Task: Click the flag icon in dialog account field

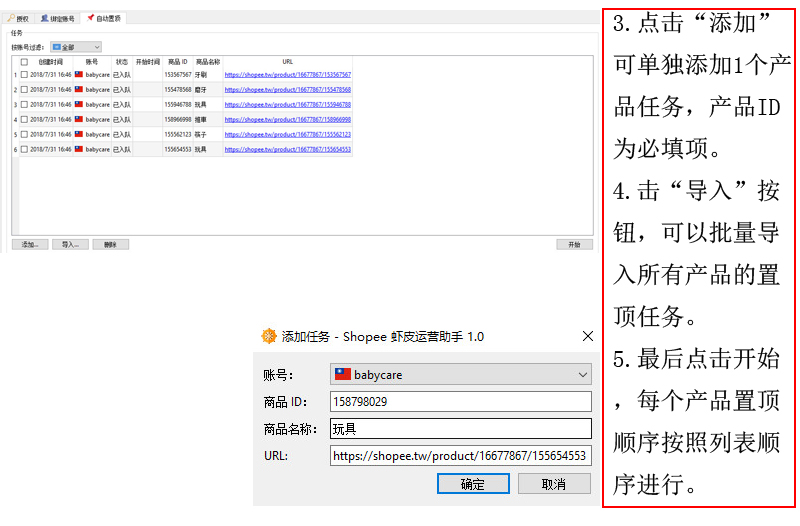Action: click(x=343, y=375)
